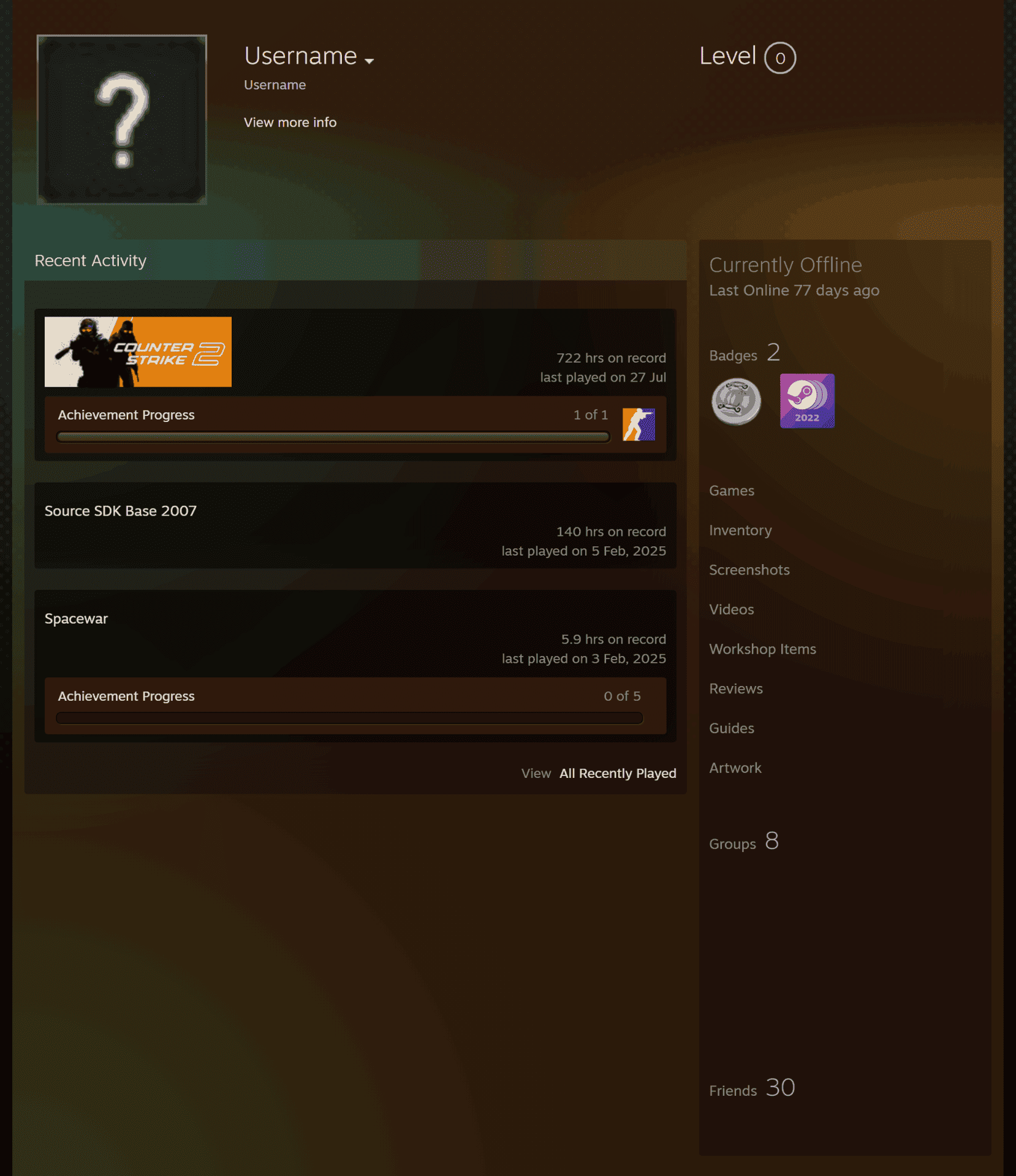Expand the Username dropdown arrow
The height and width of the screenshot is (1176, 1016).
coord(369,61)
